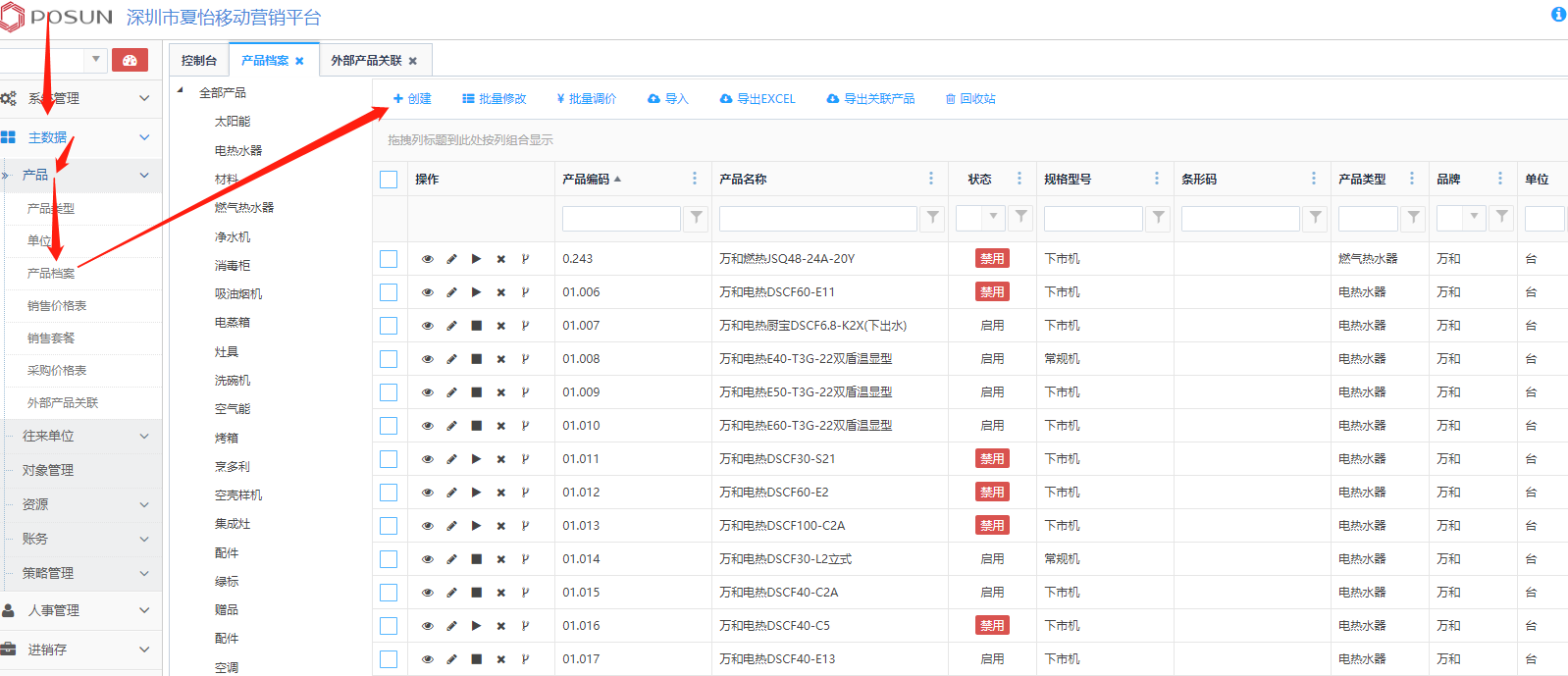Expand the 往来单位 sidebar section
The image size is (1568, 676).
coord(83,436)
